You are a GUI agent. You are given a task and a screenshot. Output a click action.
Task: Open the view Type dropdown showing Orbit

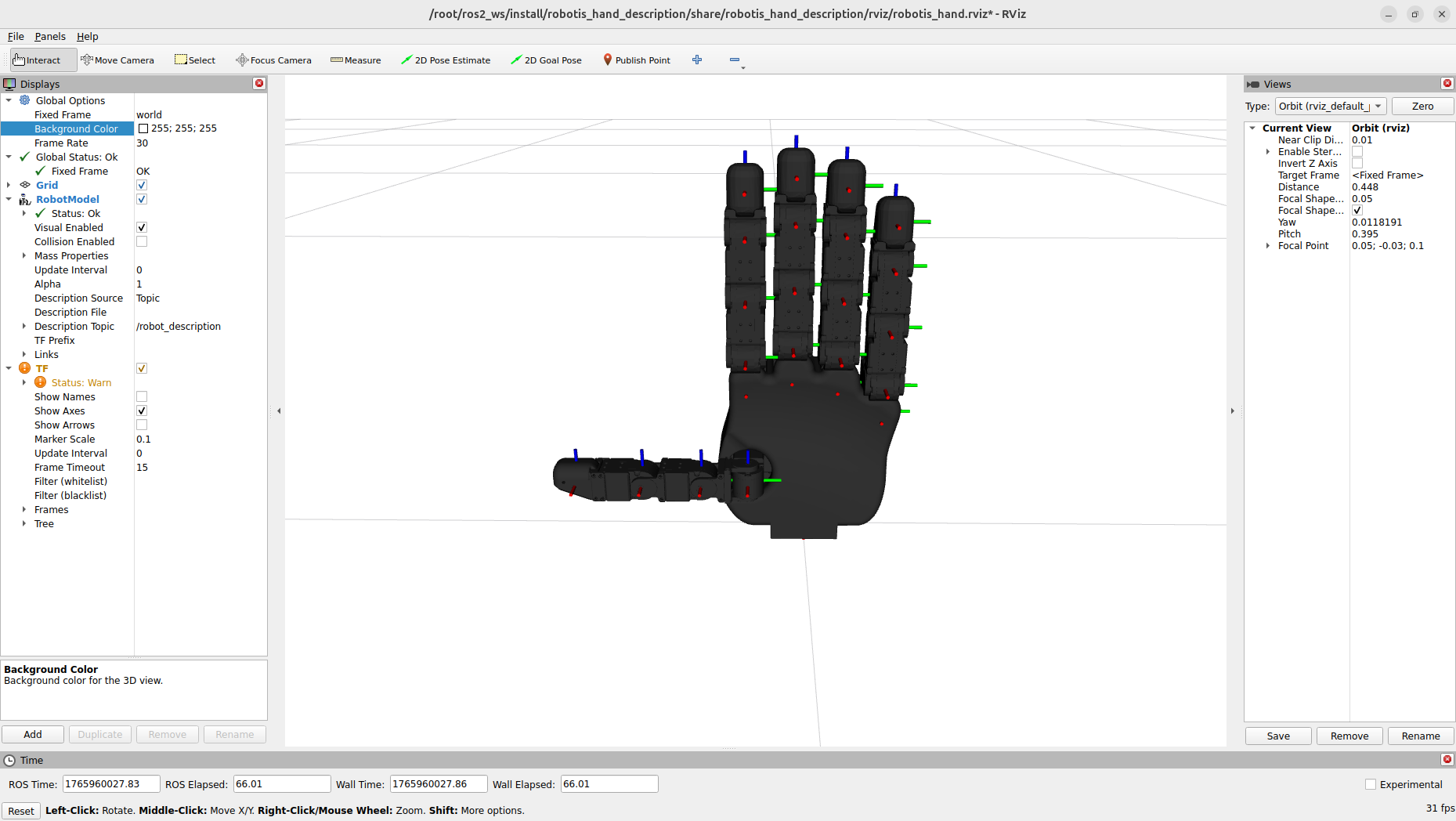tap(1330, 106)
